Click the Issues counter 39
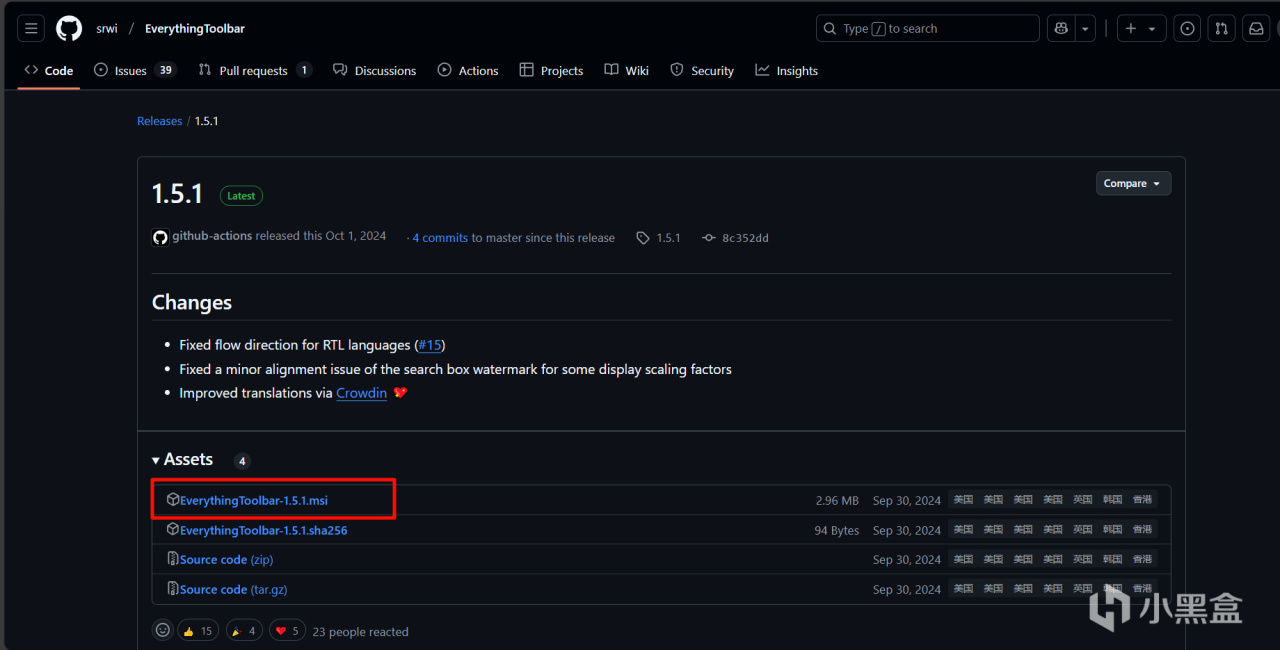This screenshot has width=1280, height=650. [x=166, y=70]
